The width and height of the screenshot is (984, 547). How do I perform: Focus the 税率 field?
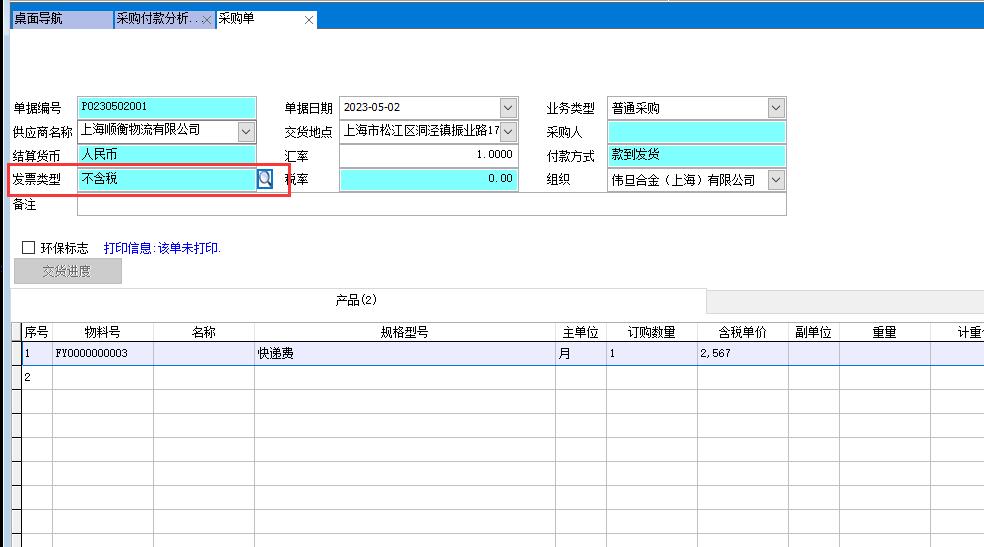pos(427,180)
